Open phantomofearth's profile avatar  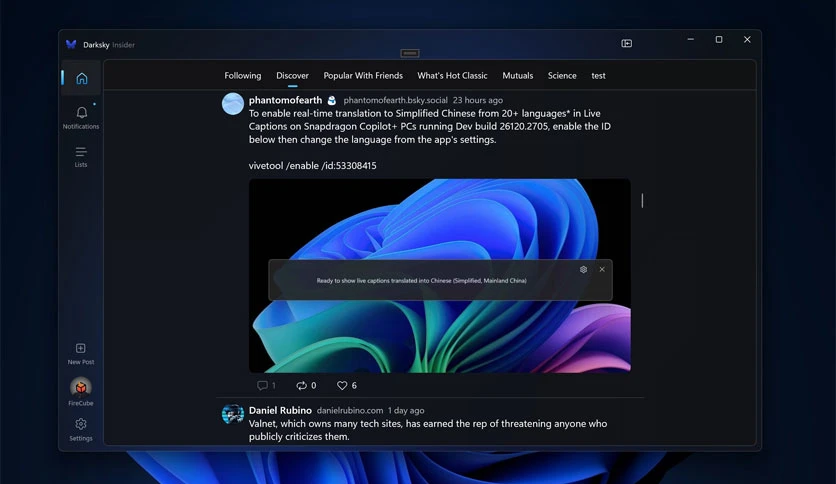pos(233,103)
